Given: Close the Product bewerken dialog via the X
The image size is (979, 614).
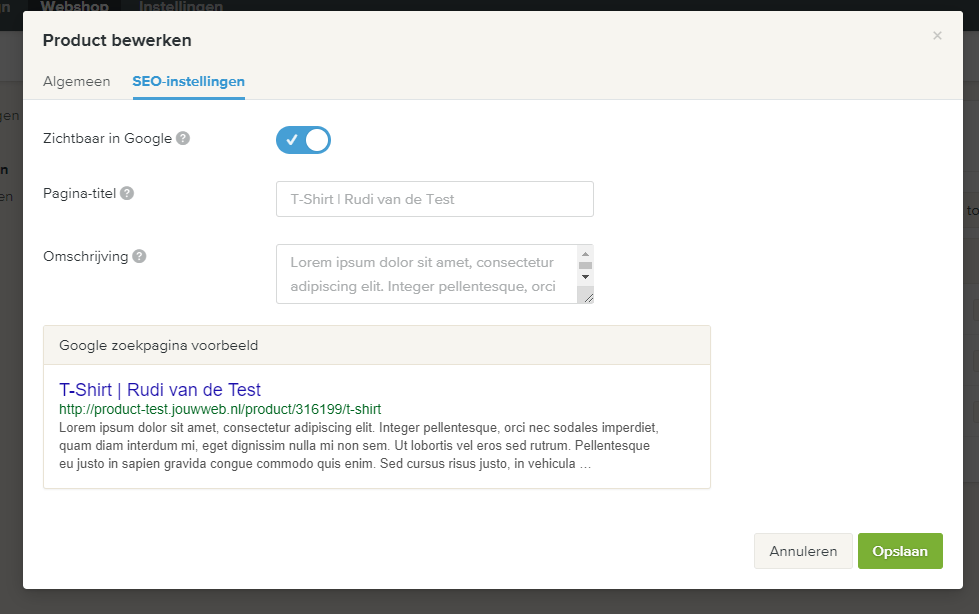Looking at the screenshot, I should click(x=937, y=35).
